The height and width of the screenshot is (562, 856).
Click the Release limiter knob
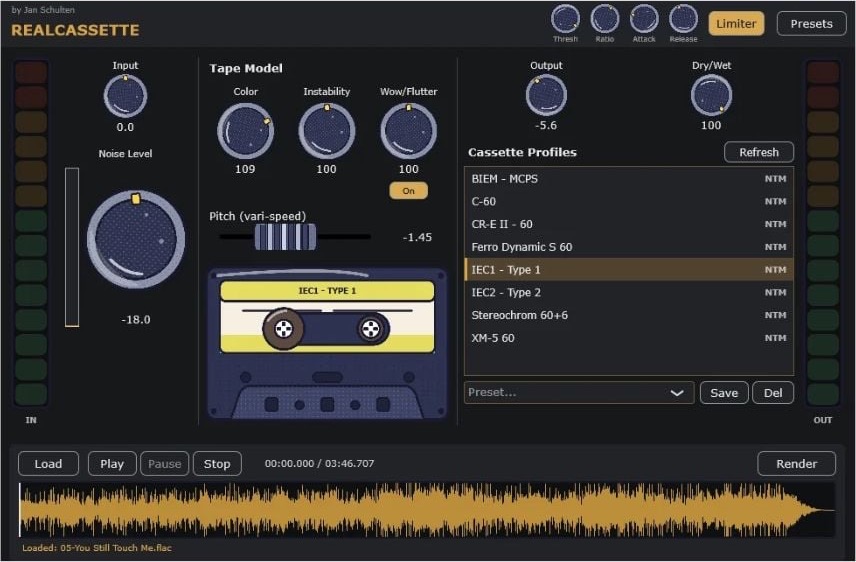coord(683,19)
